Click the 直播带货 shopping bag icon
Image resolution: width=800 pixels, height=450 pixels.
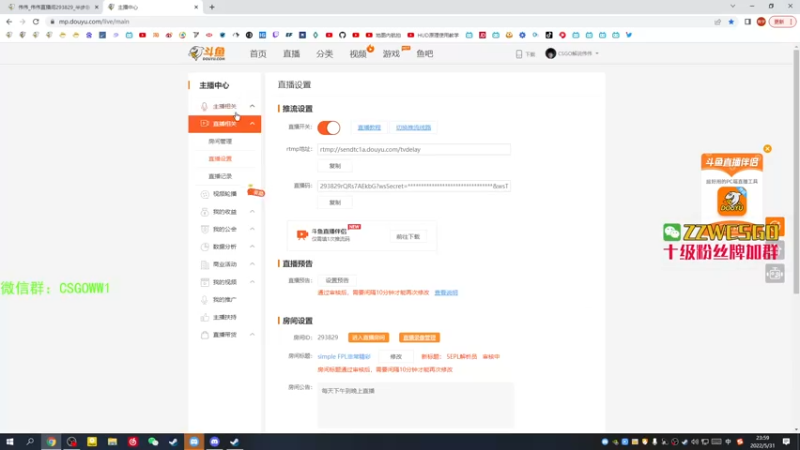pyautogui.click(x=204, y=335)
